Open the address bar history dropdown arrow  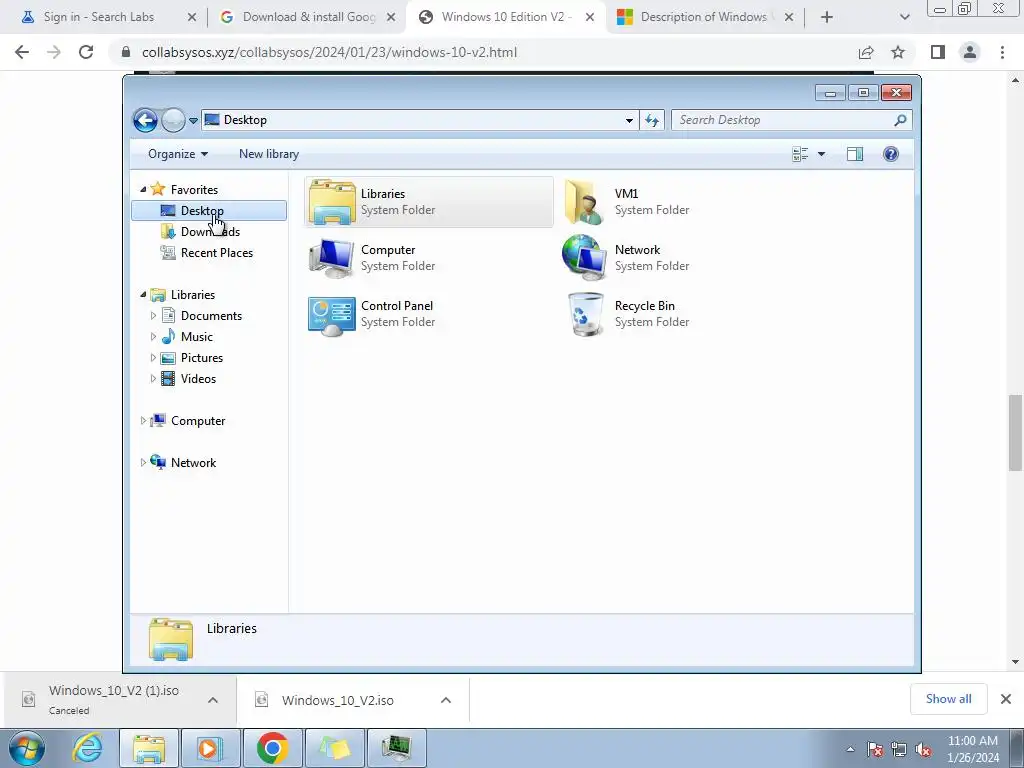[629, 120]
